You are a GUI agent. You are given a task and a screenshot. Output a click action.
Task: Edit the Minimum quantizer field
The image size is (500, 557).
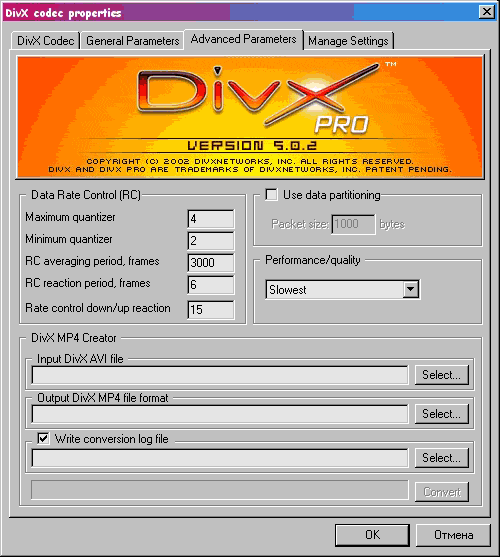click(x=211, y=241)
